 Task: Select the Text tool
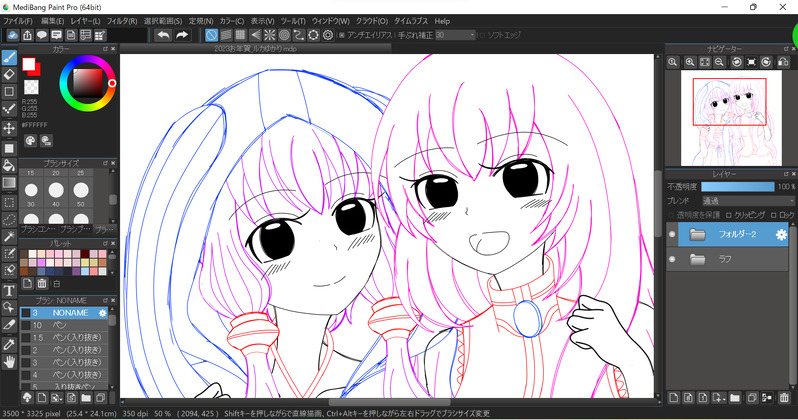(9, 291)
